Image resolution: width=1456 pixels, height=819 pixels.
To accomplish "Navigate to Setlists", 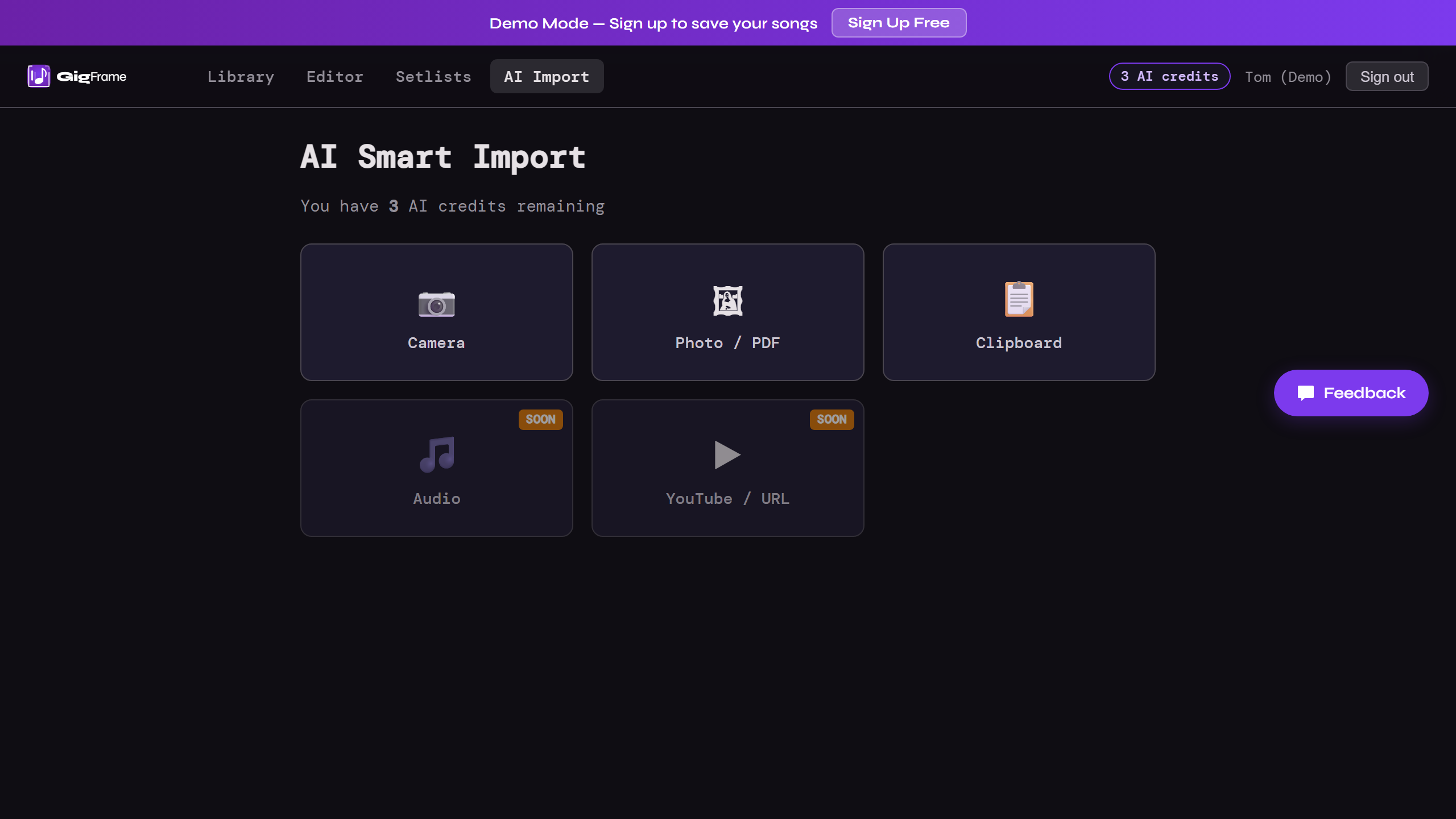I will [433, 76].
